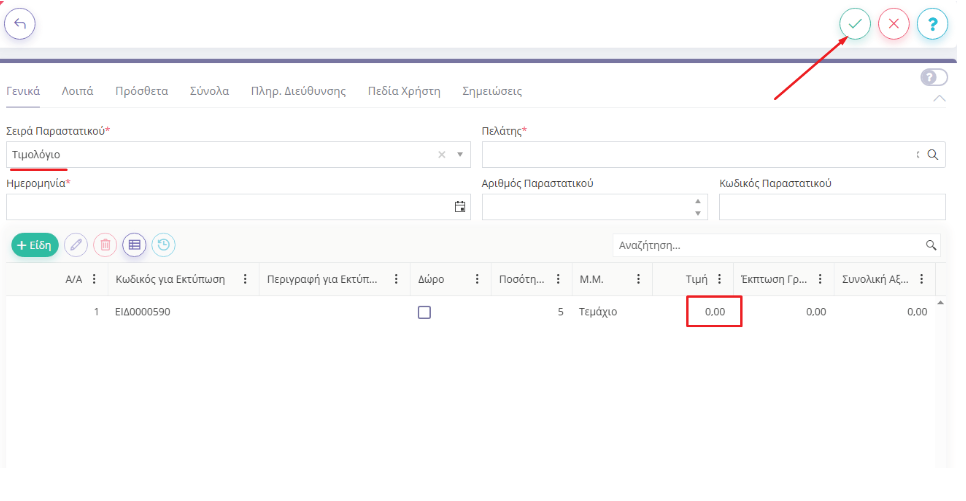Open help via the question mark icon
This screenshot has height=501, width=966.
[932, 24]
